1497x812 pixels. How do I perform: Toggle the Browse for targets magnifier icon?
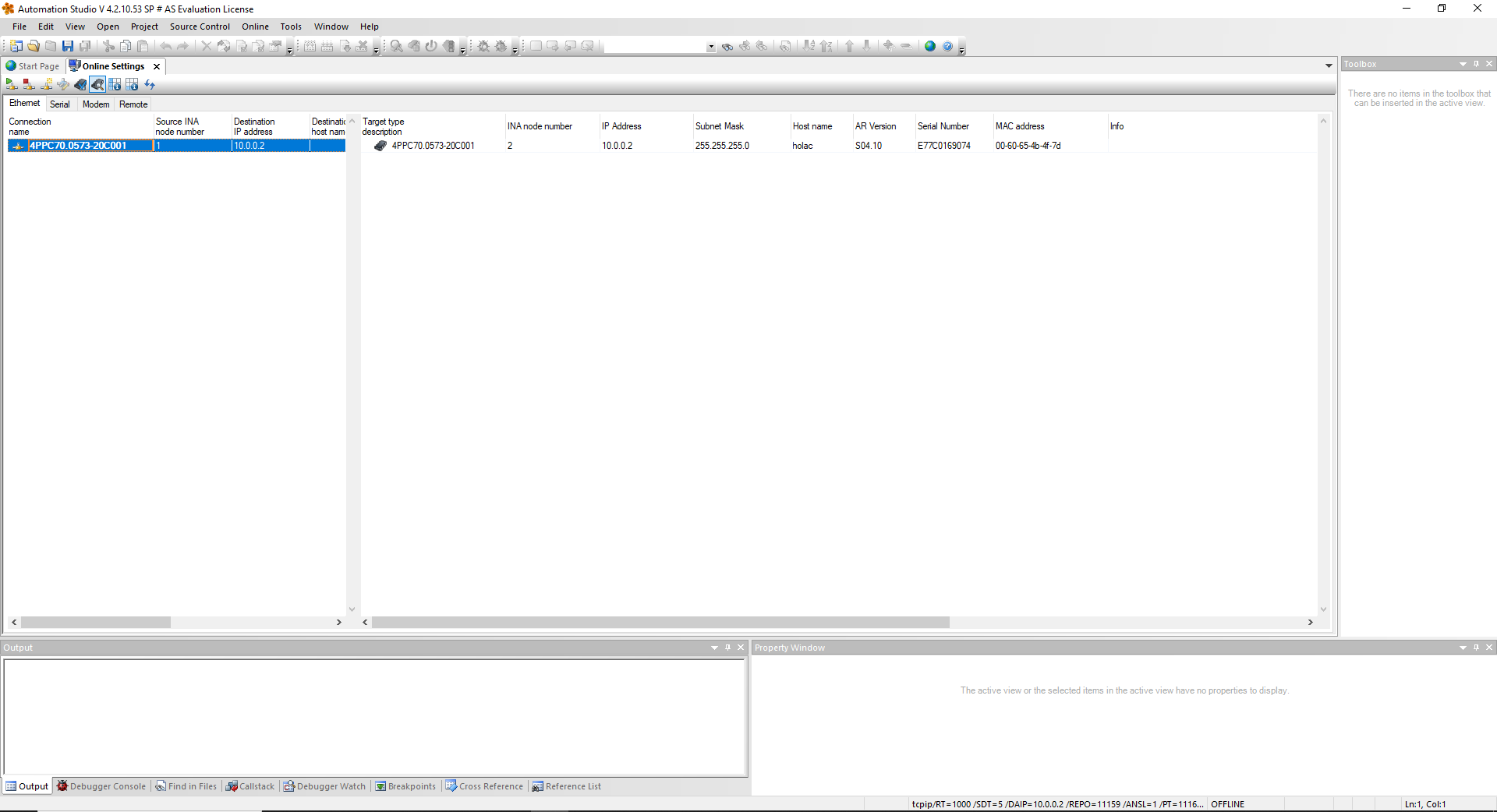(x=97, y=84)
